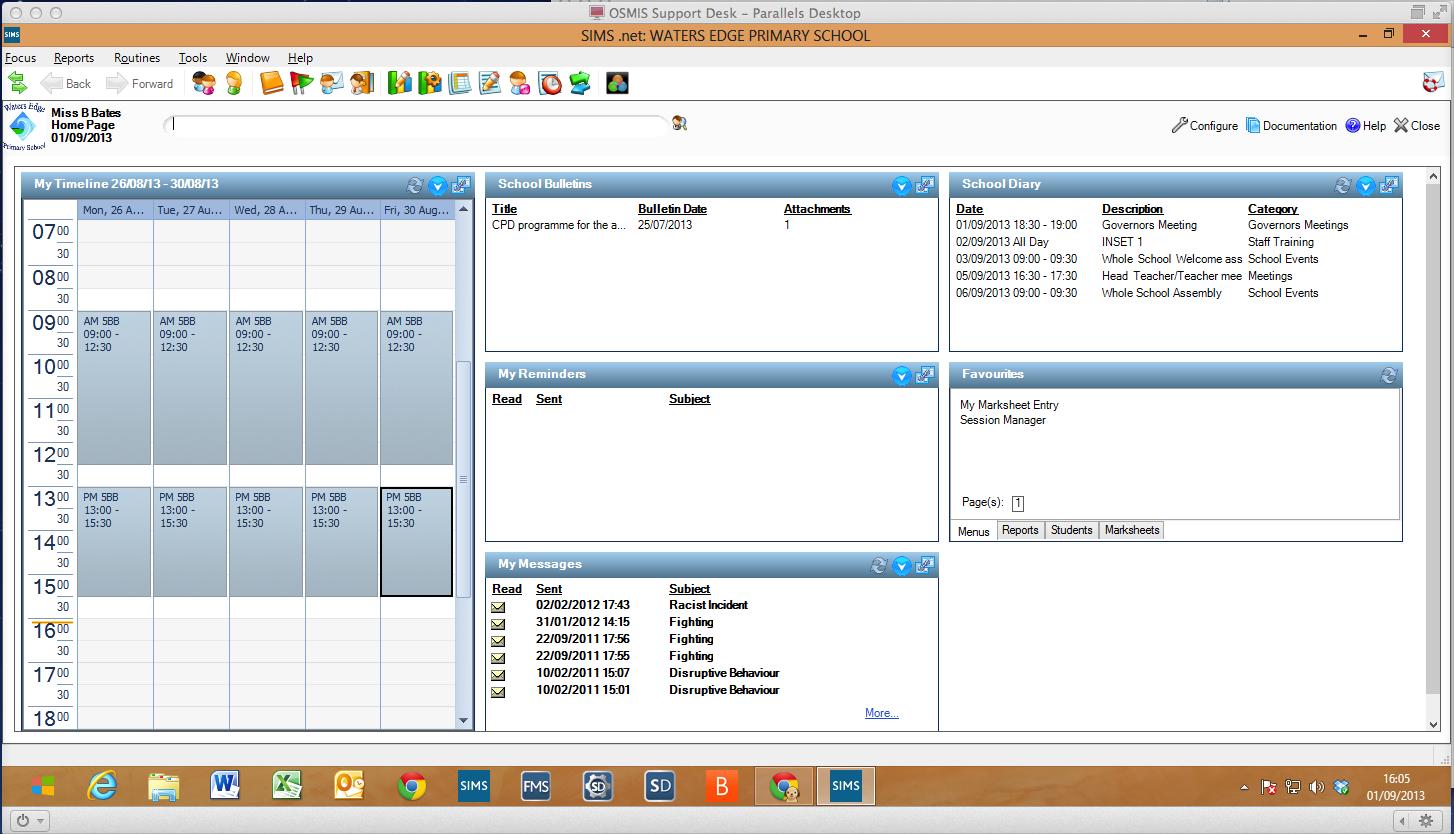Click the red and green flags toolbar icon
This screenshot has height=834, width=1454.
click(301, 83)
